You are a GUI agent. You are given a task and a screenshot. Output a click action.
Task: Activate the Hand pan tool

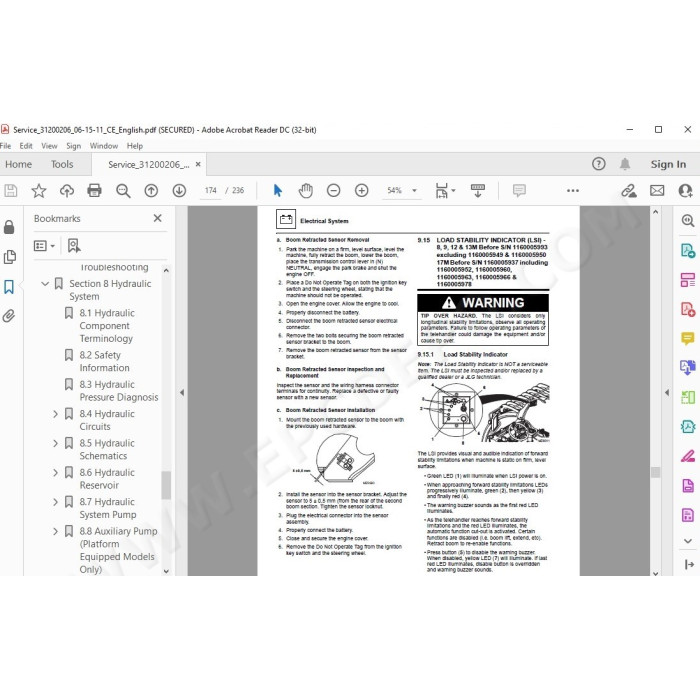tap(306, 191)
